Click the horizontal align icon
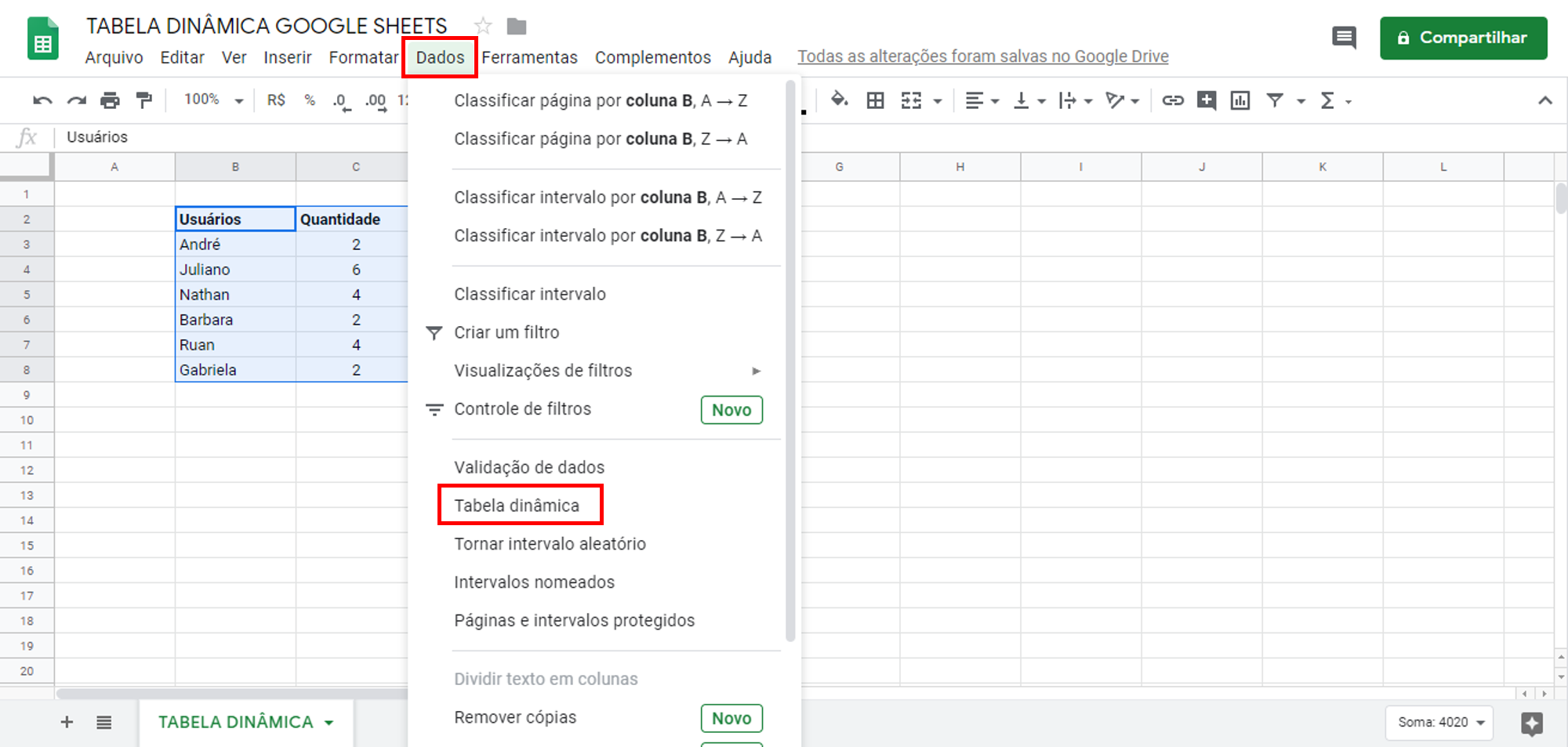Image resolution: width=1568 pixels, height=747 pixels. tap(974, 100)
